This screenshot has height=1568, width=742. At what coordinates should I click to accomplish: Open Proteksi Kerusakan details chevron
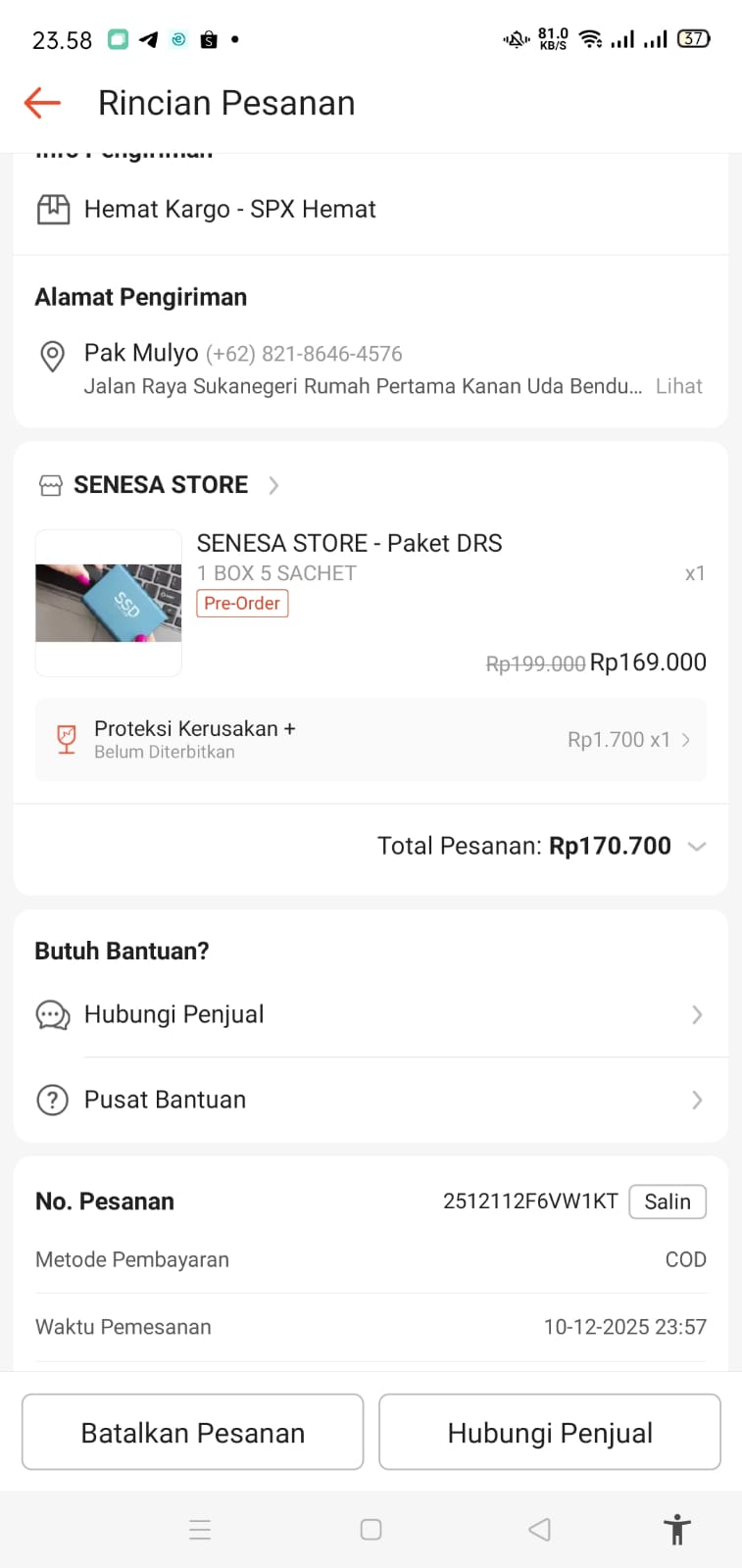(686, 740)
